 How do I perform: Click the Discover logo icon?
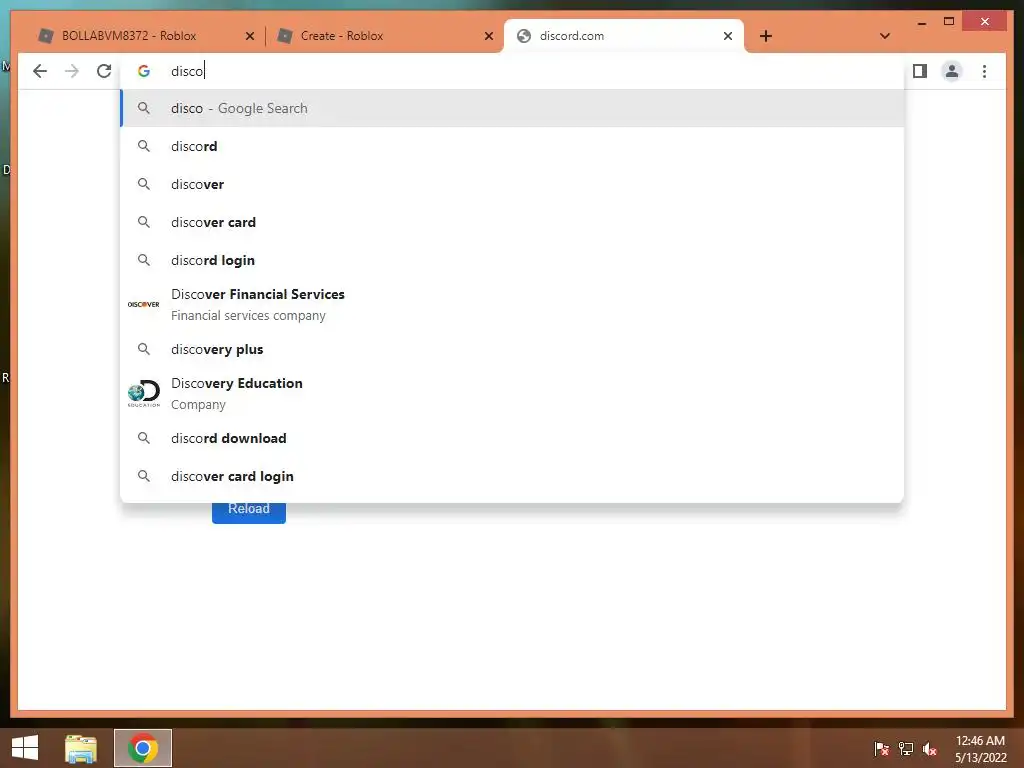coord(144,304)
